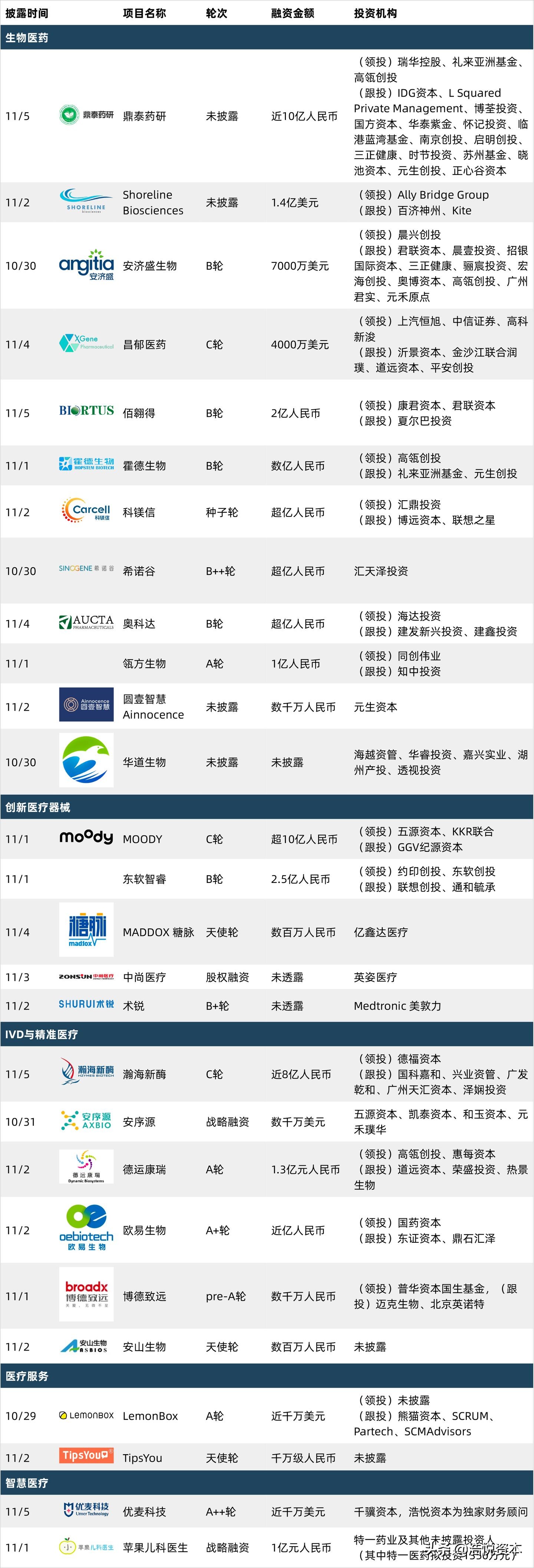Click the Carcell 科镁信 logo
The image size is (534, 1568).
(x=86, y=510)
